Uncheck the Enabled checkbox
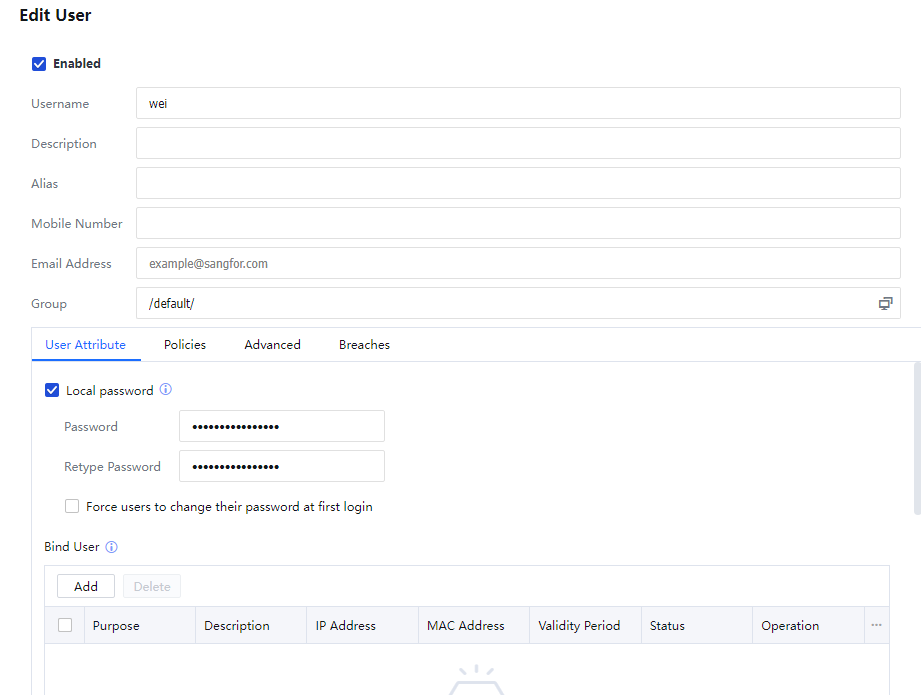The image size is (921, 695). point(39,64)
